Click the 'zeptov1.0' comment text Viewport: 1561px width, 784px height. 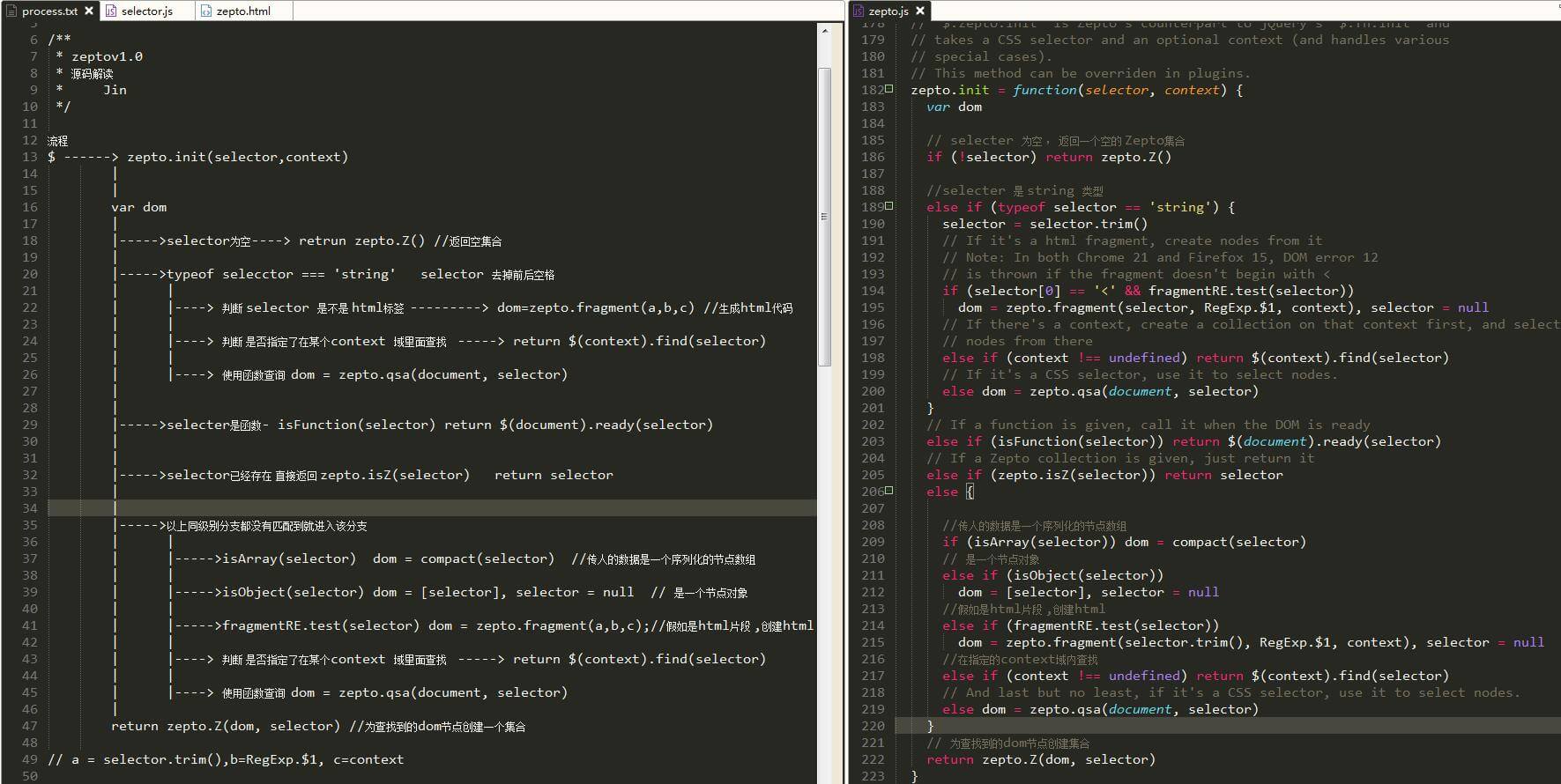(x=107, y=56)
